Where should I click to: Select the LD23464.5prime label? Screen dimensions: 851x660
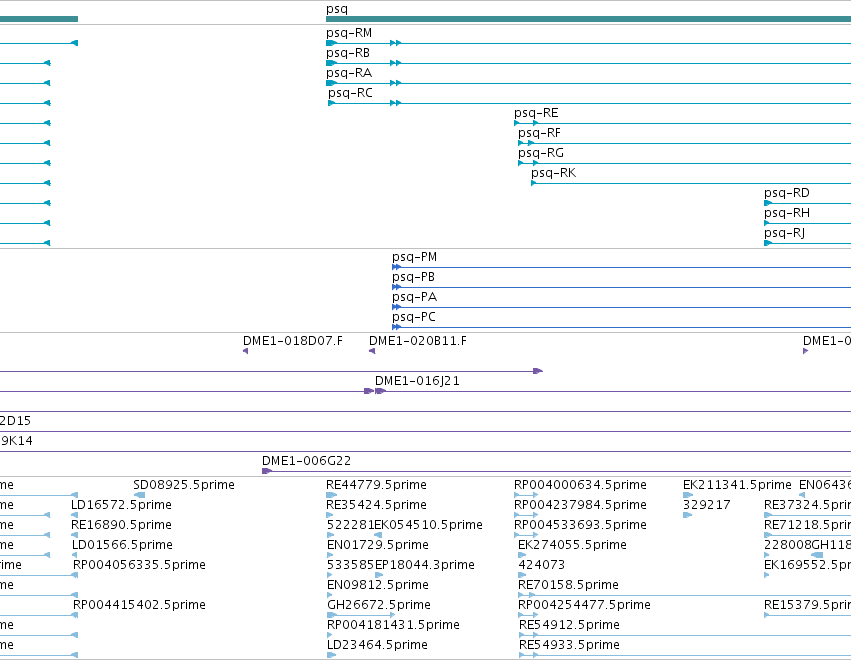(377, 645)
